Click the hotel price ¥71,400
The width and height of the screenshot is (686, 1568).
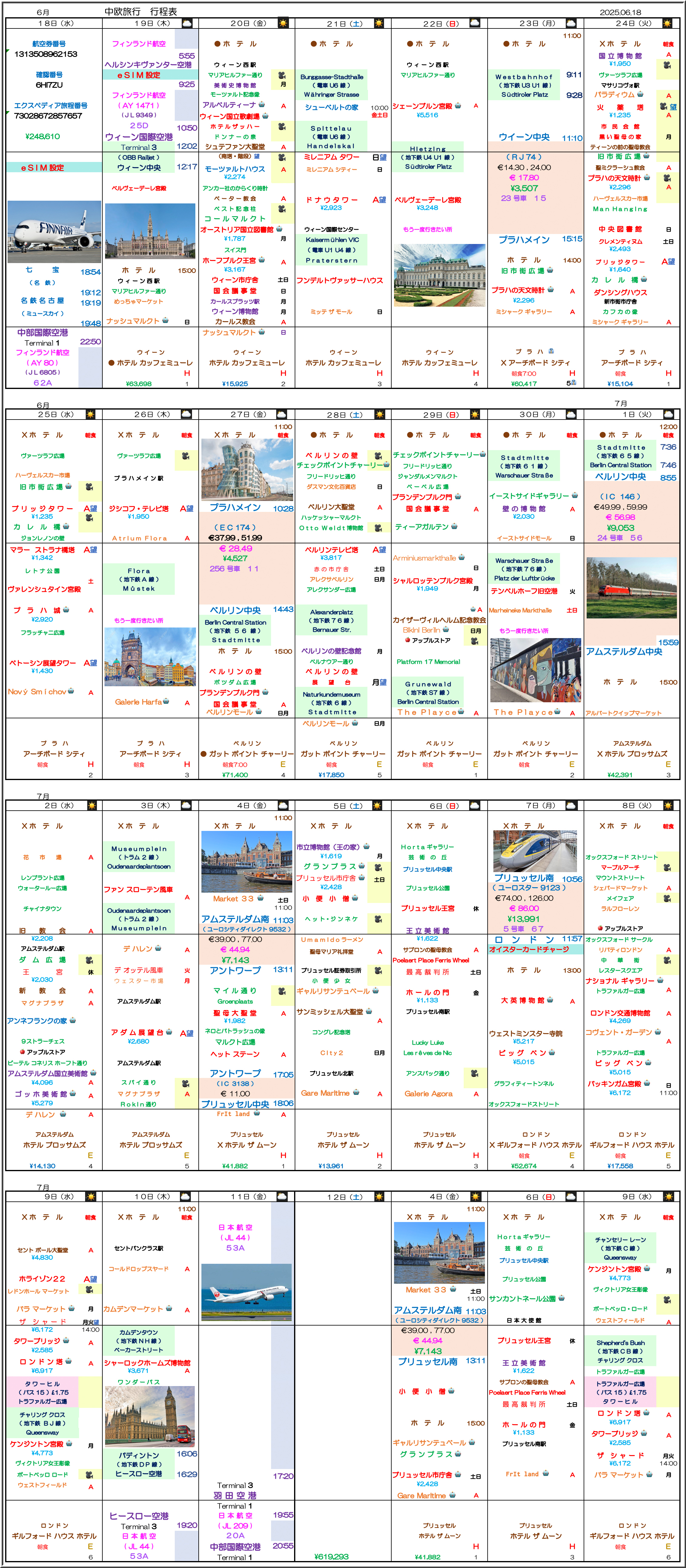(x=234, y=775)
